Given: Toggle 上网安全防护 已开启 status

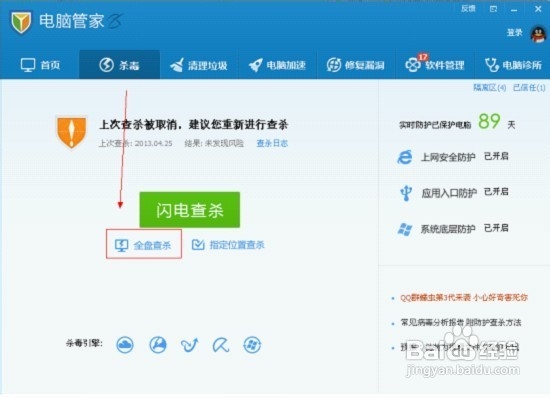Looking at the screenshot, I should (x=496, y=156).
